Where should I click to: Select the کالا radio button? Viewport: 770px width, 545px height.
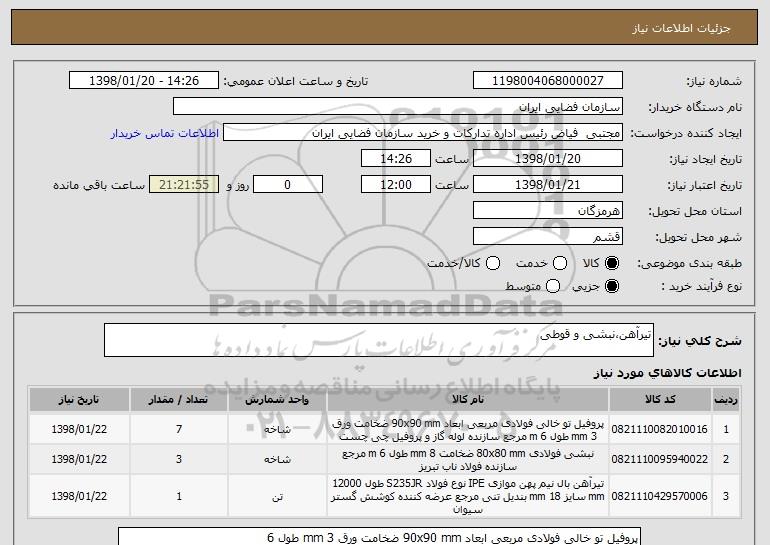point(612,263)
